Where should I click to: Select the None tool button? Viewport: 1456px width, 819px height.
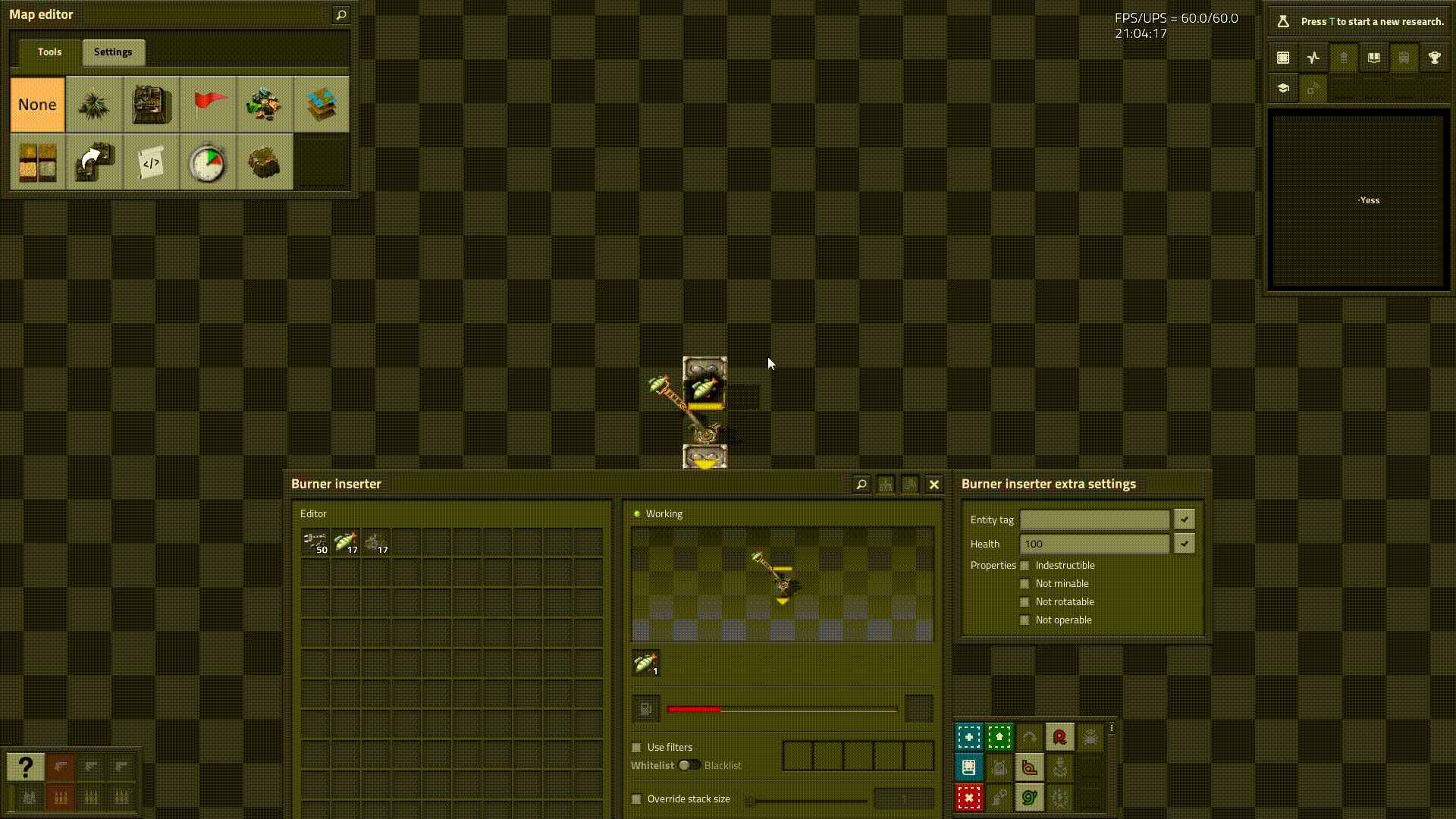pyautogui.click(x=37, y=105)
